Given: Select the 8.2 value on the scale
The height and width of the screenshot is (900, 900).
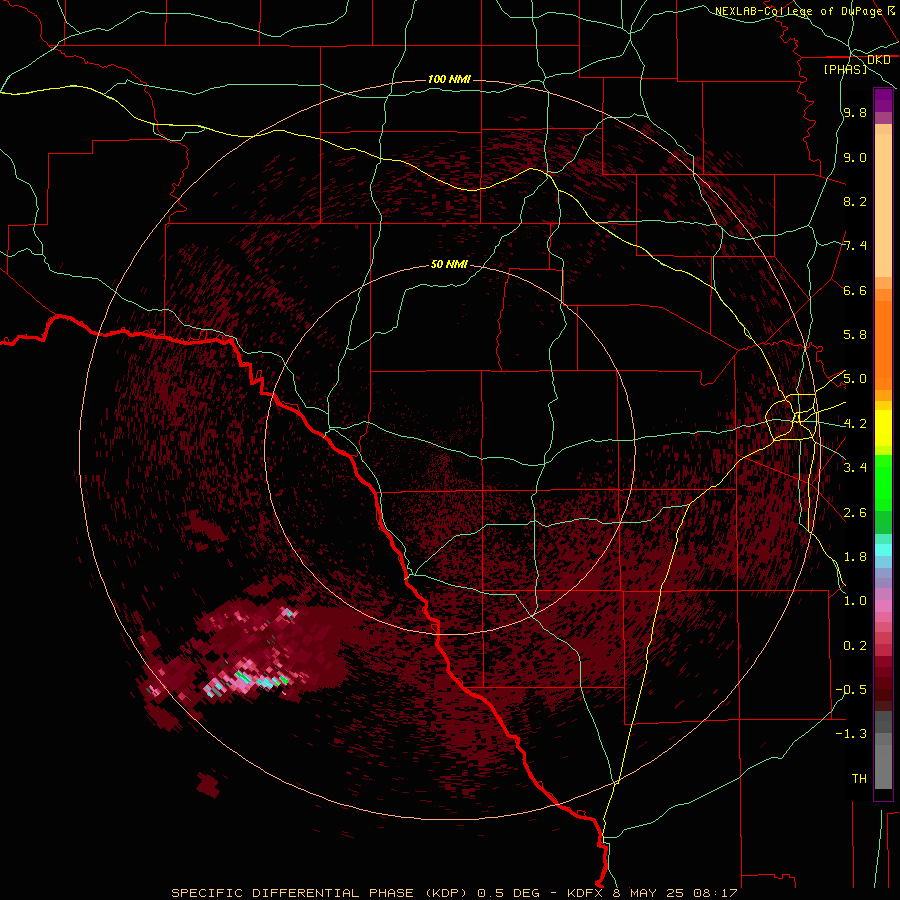Looking at the screenshot, I should (855, 201).
